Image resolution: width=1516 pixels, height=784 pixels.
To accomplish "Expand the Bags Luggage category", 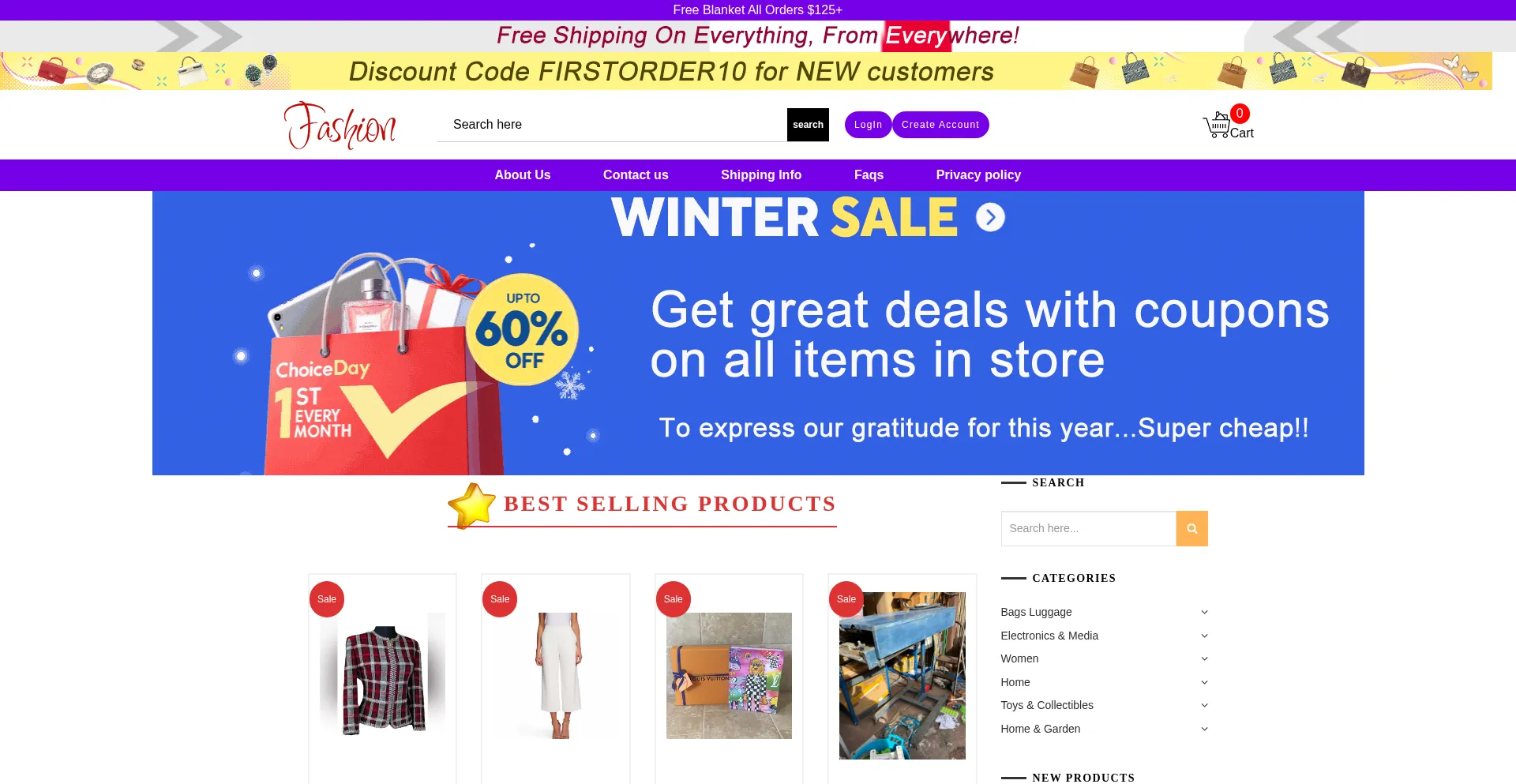I will 1204,612.
